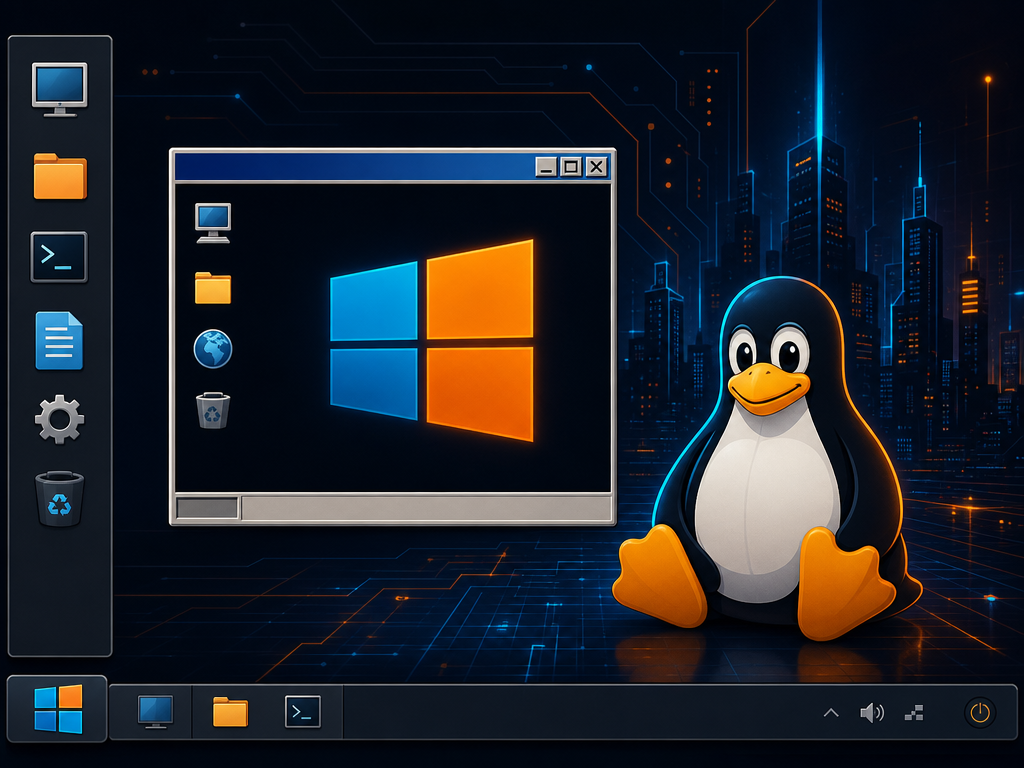Expand the hidden tray icons chevron

coord(831,712)
